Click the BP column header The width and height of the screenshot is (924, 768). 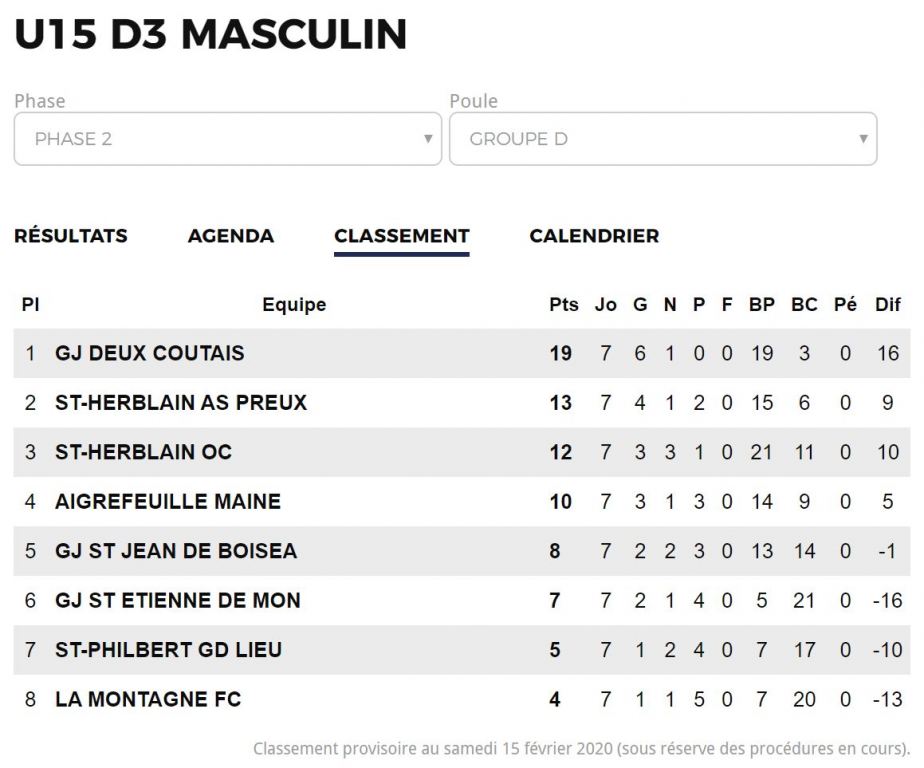pos(761,305)
